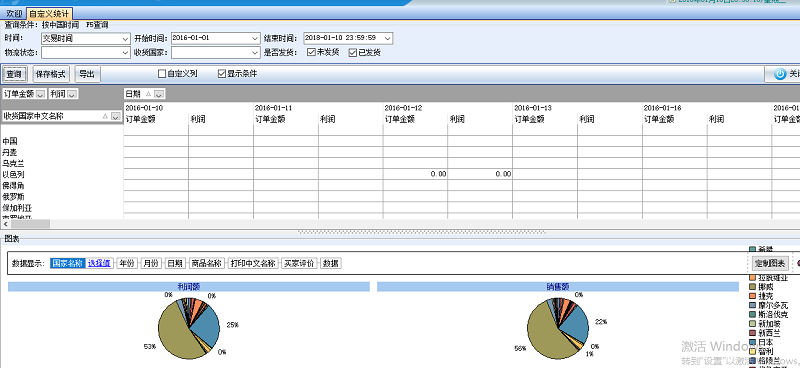The image size is (800, 368).
Task: Open the 收货国家中文名称 filter arrow
Action: pos(115,116)
